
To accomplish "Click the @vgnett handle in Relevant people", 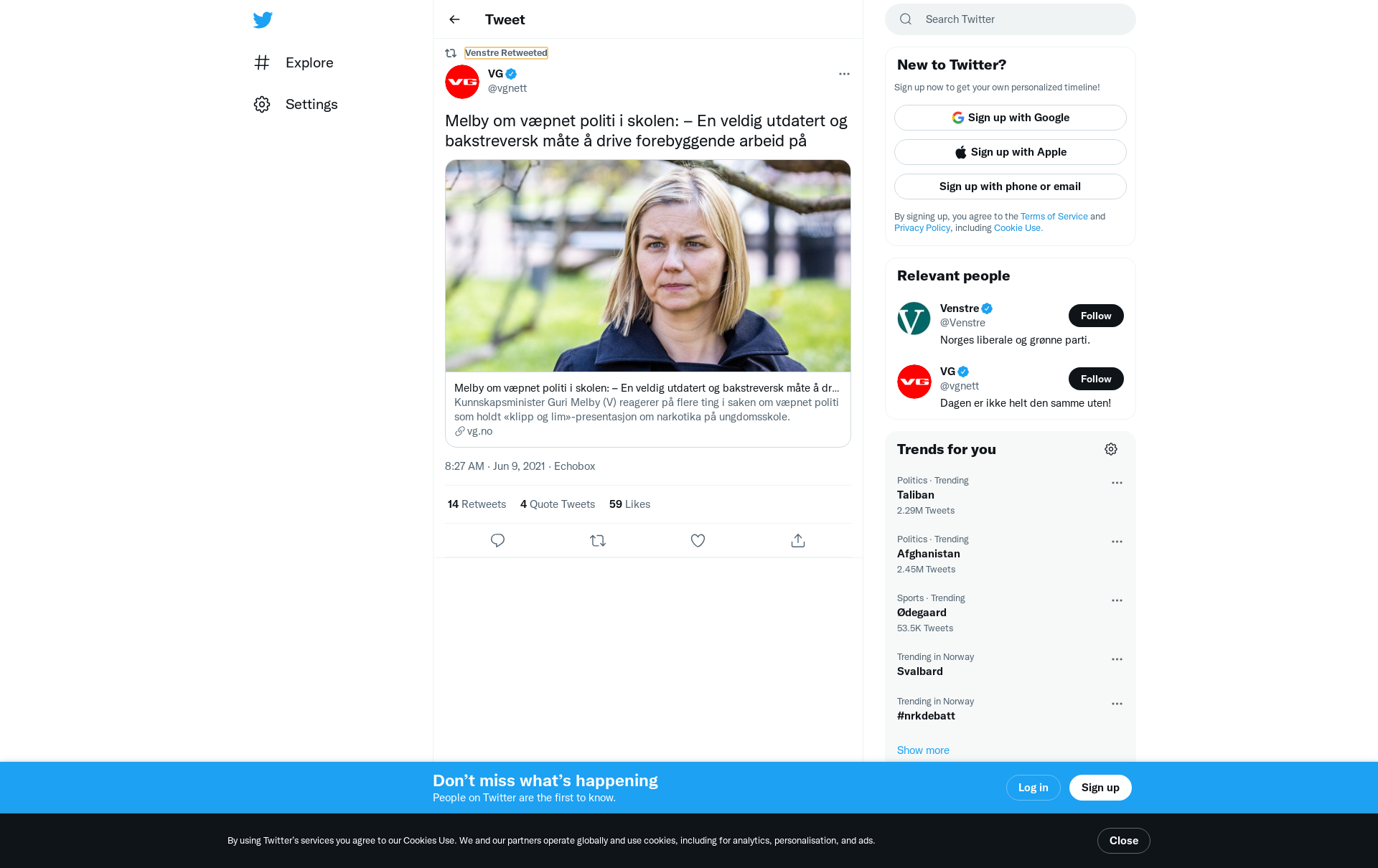I will 960,386.
